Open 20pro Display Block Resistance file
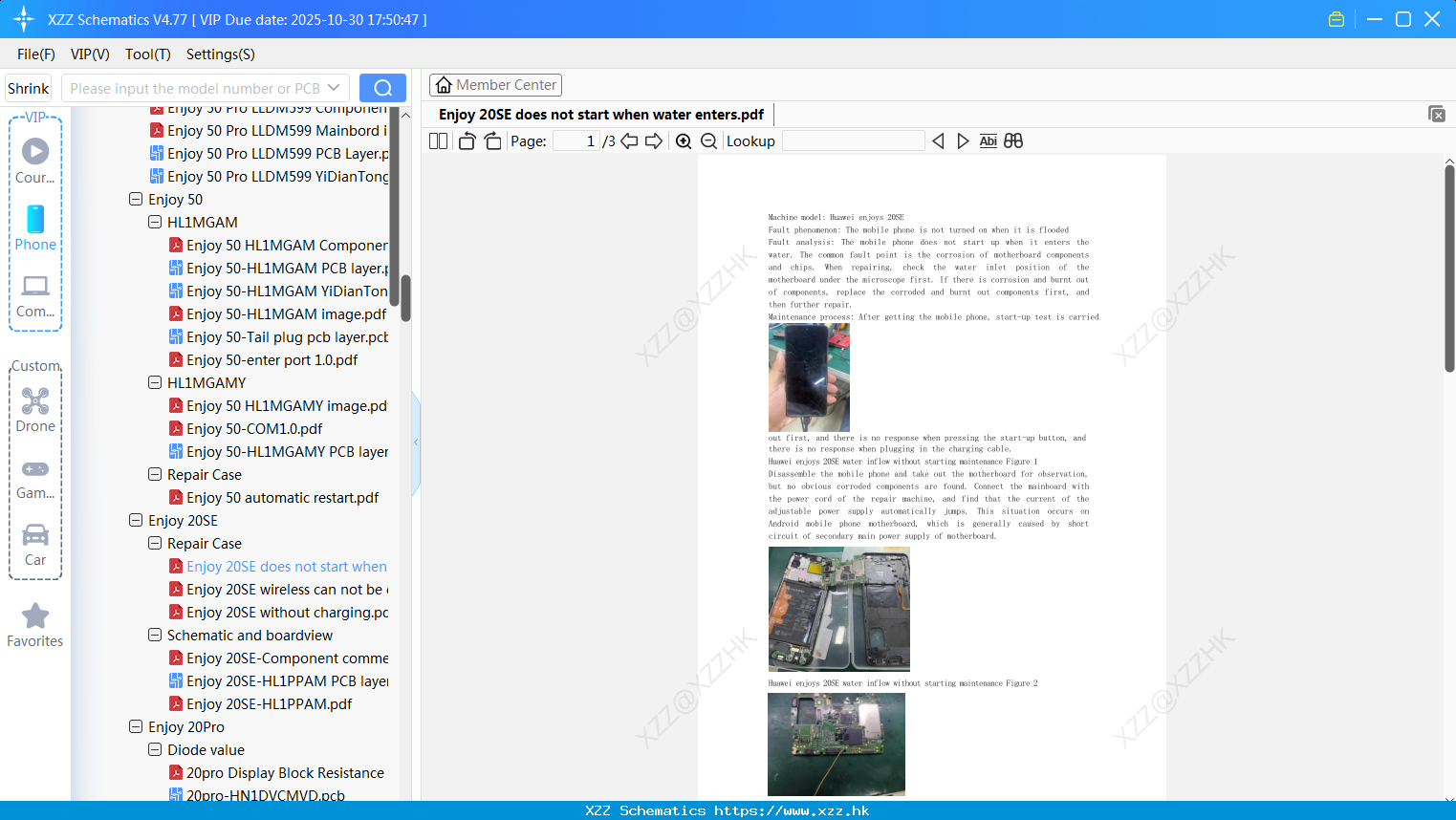Viewport: 1456px width, 820px height. pos(285,773)
